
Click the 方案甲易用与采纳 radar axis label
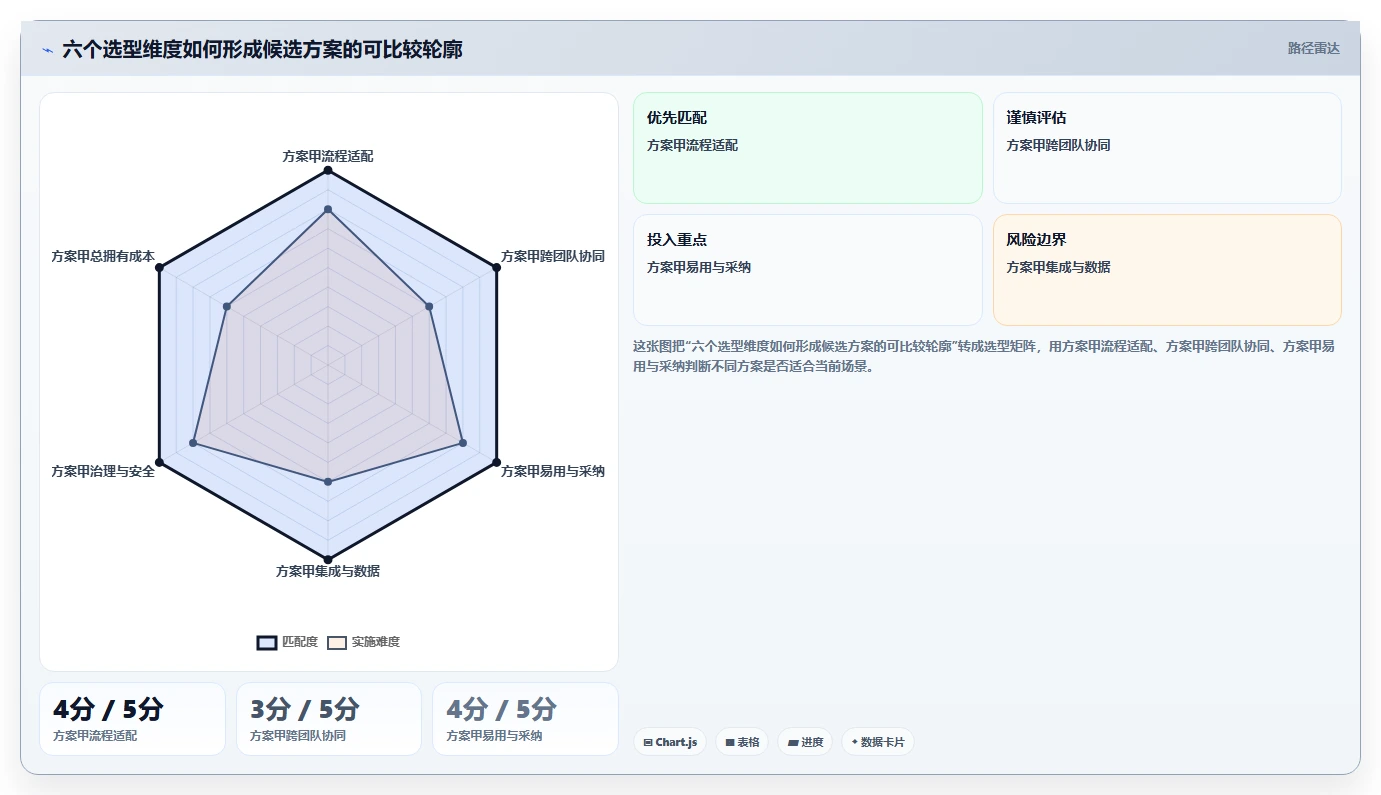(x=552, y=471)
